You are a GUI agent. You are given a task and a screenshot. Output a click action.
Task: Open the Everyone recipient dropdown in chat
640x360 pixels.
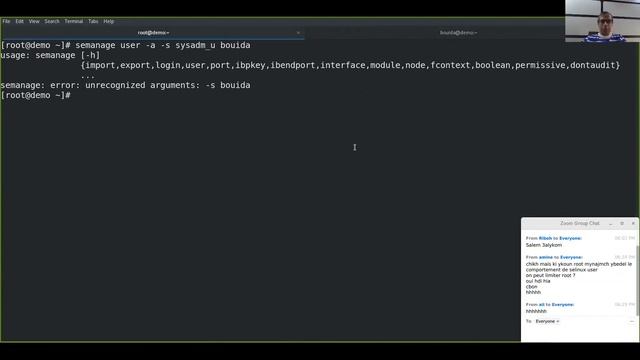[x=547, y=321]
